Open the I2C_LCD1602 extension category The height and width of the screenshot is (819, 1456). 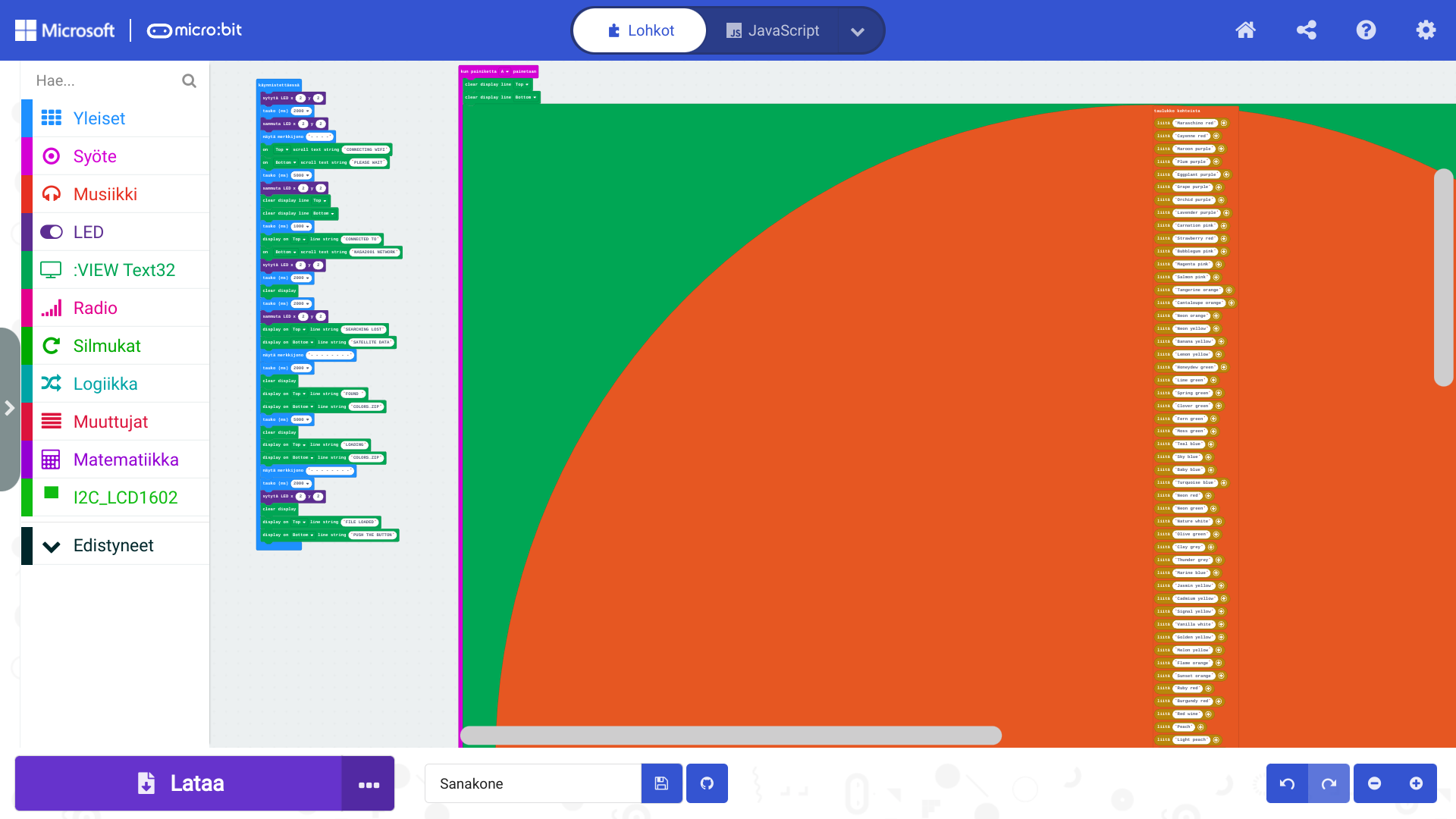point(126,497)
